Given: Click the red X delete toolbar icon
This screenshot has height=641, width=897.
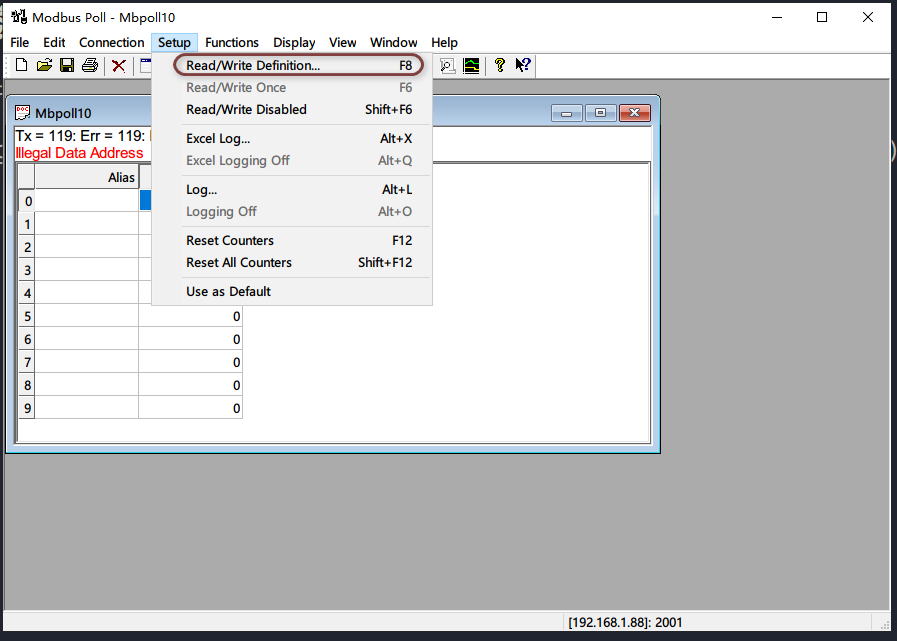Looking at the screenshot, I should click(118, 66).
